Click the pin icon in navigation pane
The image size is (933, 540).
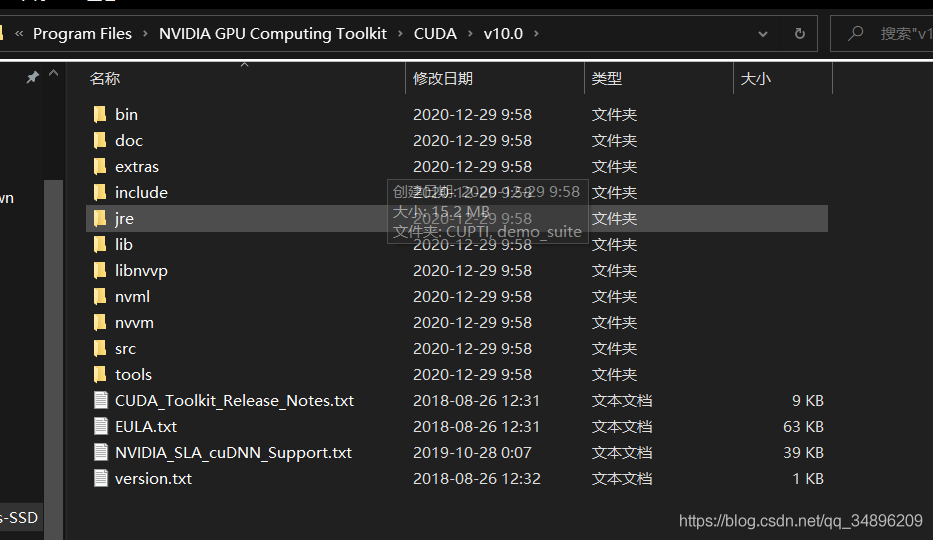[33, 77]
